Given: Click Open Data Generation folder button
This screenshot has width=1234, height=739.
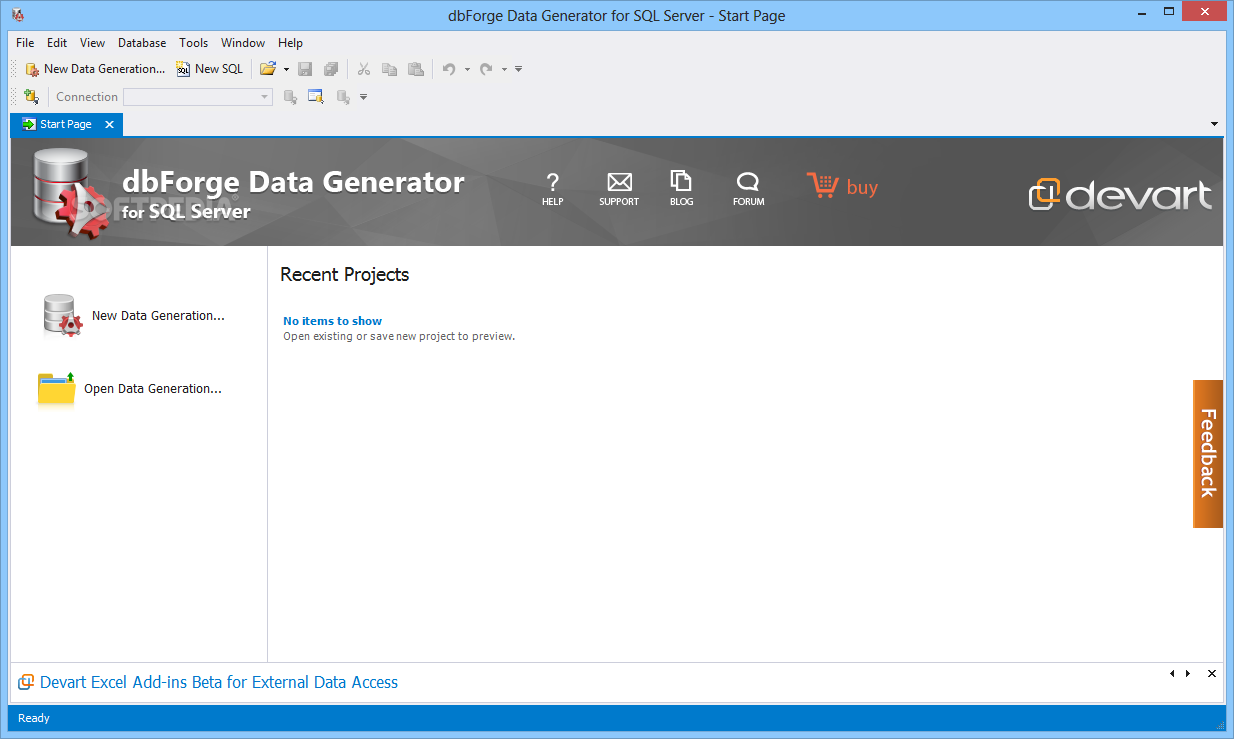Looking at the screenshot, I should click(x=130, y=389).
